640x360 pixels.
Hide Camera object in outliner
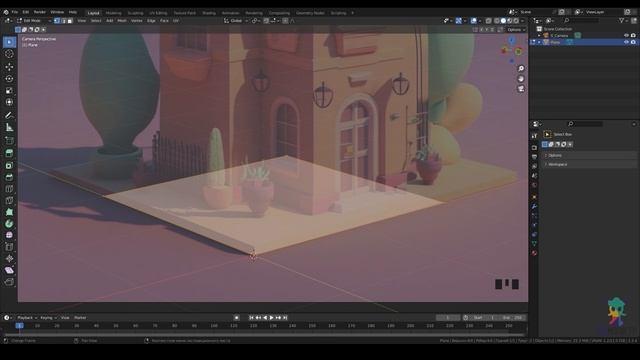point(626,36)
